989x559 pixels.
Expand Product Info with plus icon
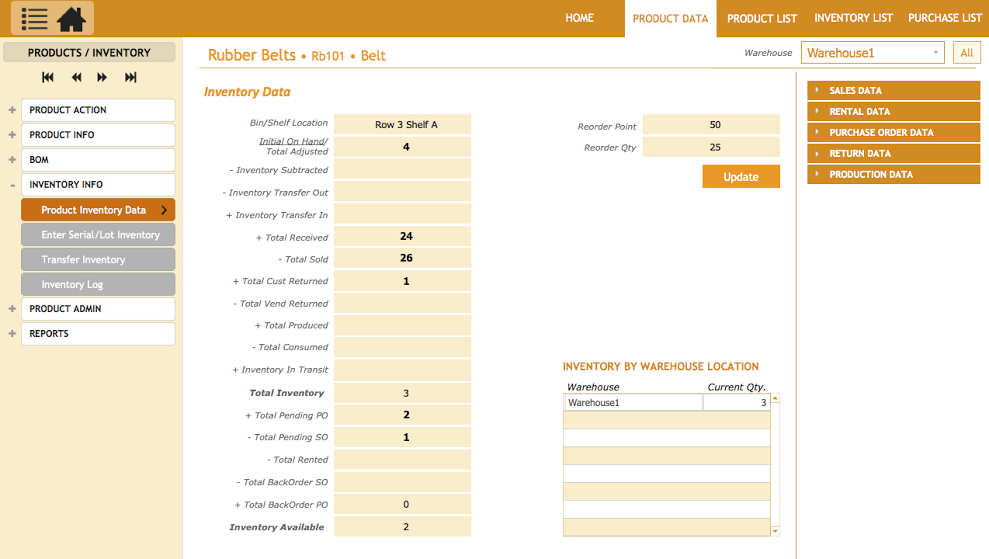click(x=12, y=135)
